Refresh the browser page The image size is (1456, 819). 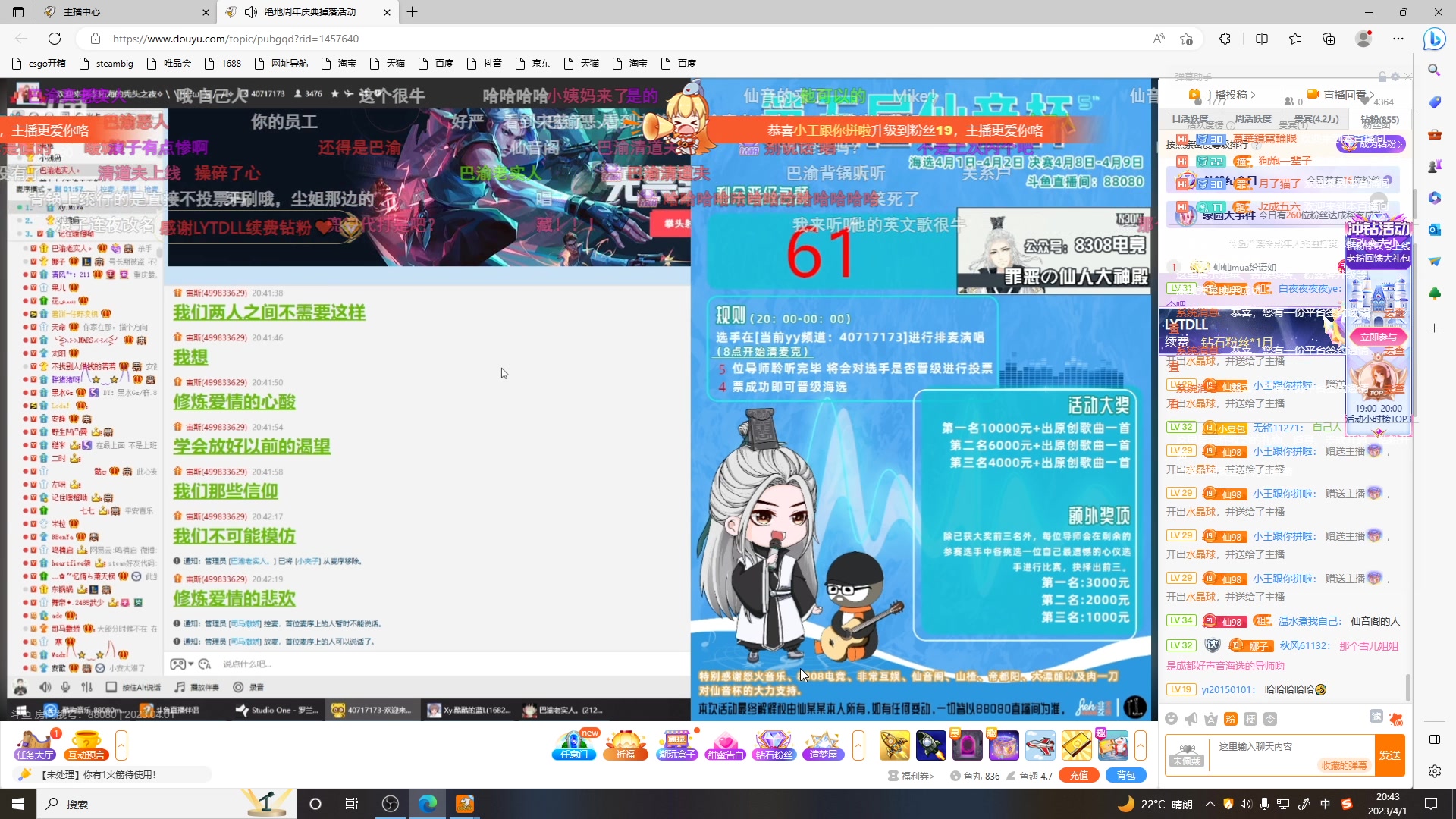pos(55,39)
